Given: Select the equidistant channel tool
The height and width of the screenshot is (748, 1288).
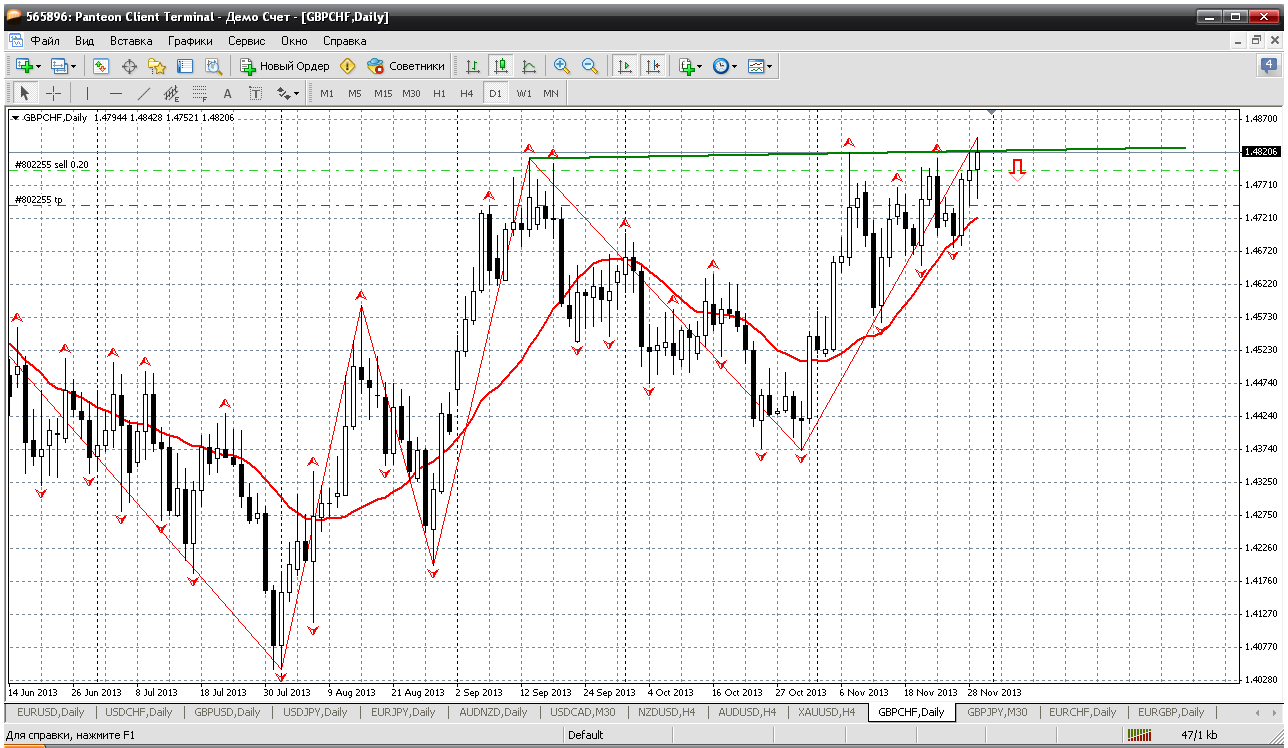Looking at the screenshot, I should click(x=171, y=93).
